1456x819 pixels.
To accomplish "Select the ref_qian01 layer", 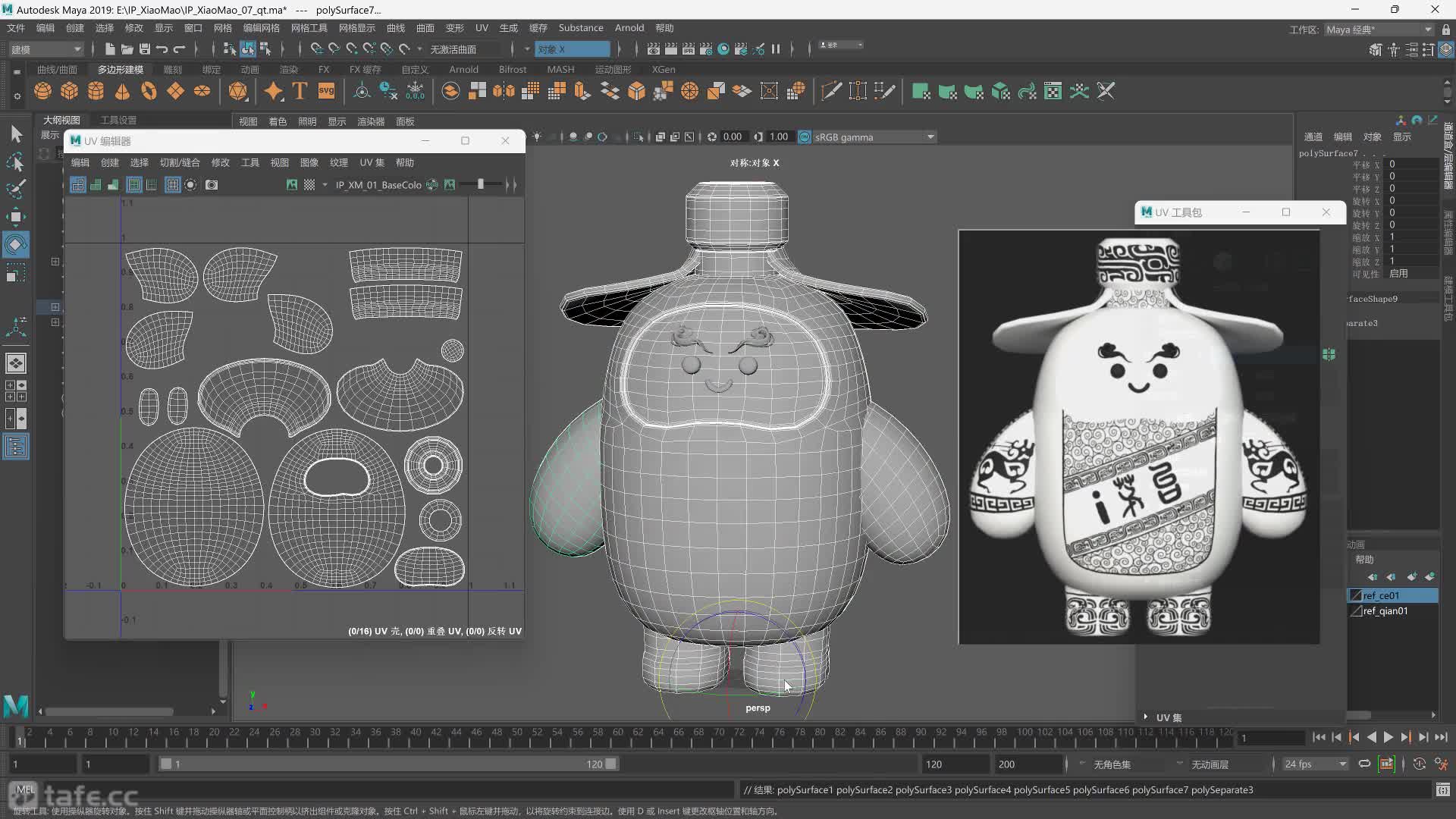I will 1394,611.
